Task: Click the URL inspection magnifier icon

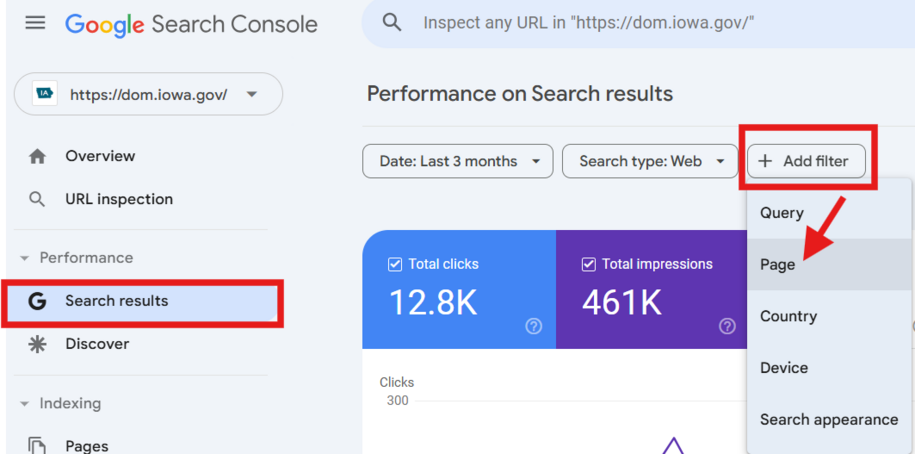Action: (x=37, y=200)
